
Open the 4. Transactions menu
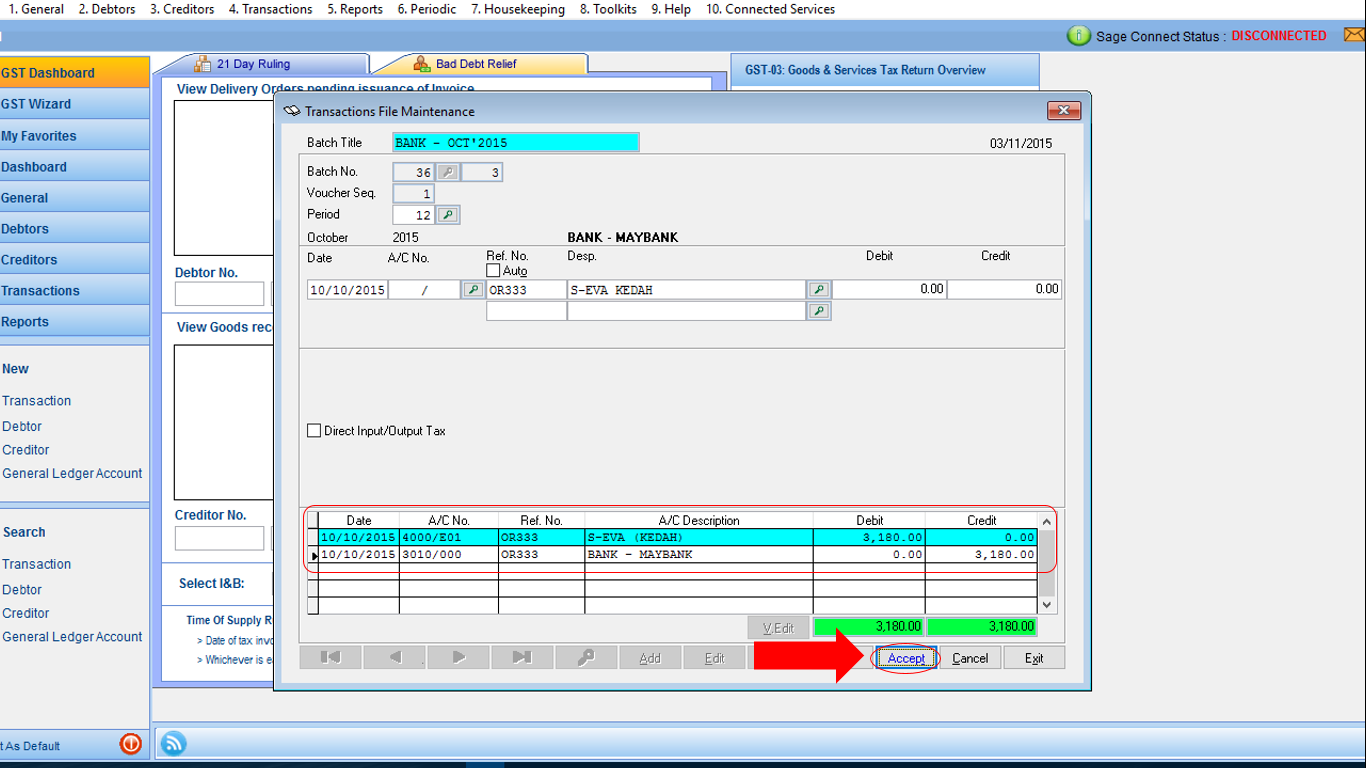[270, 9]
